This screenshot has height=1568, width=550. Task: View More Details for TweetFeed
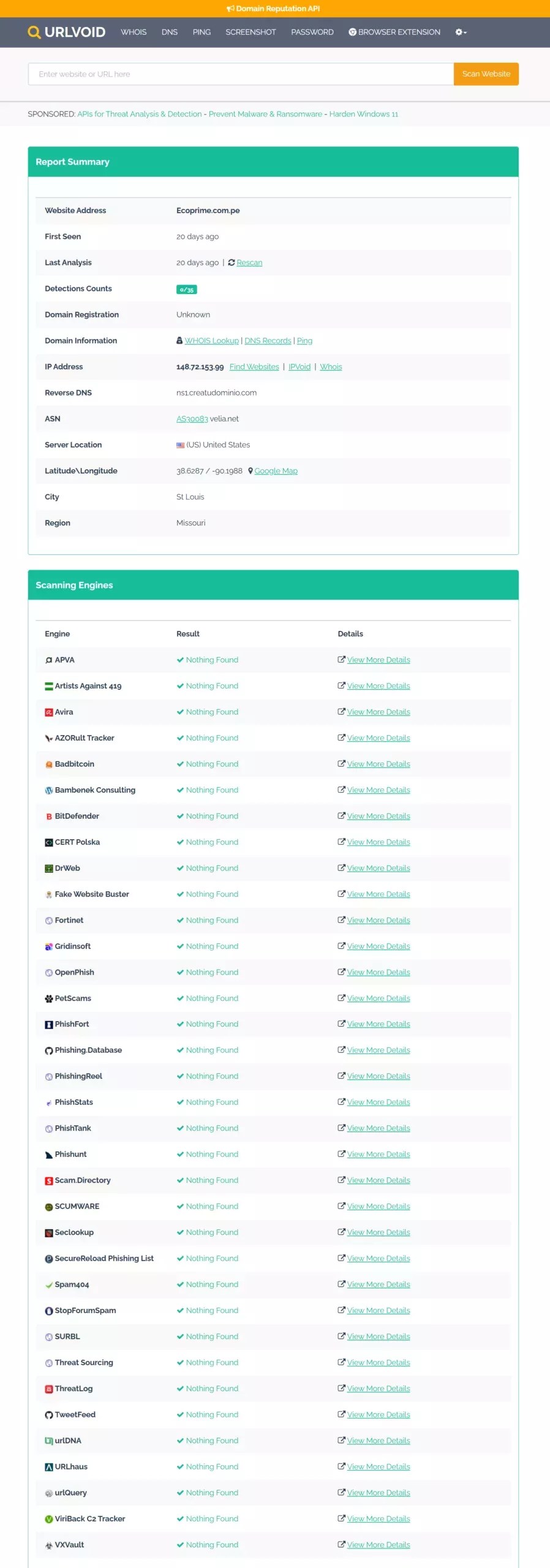pos(379,1415)
